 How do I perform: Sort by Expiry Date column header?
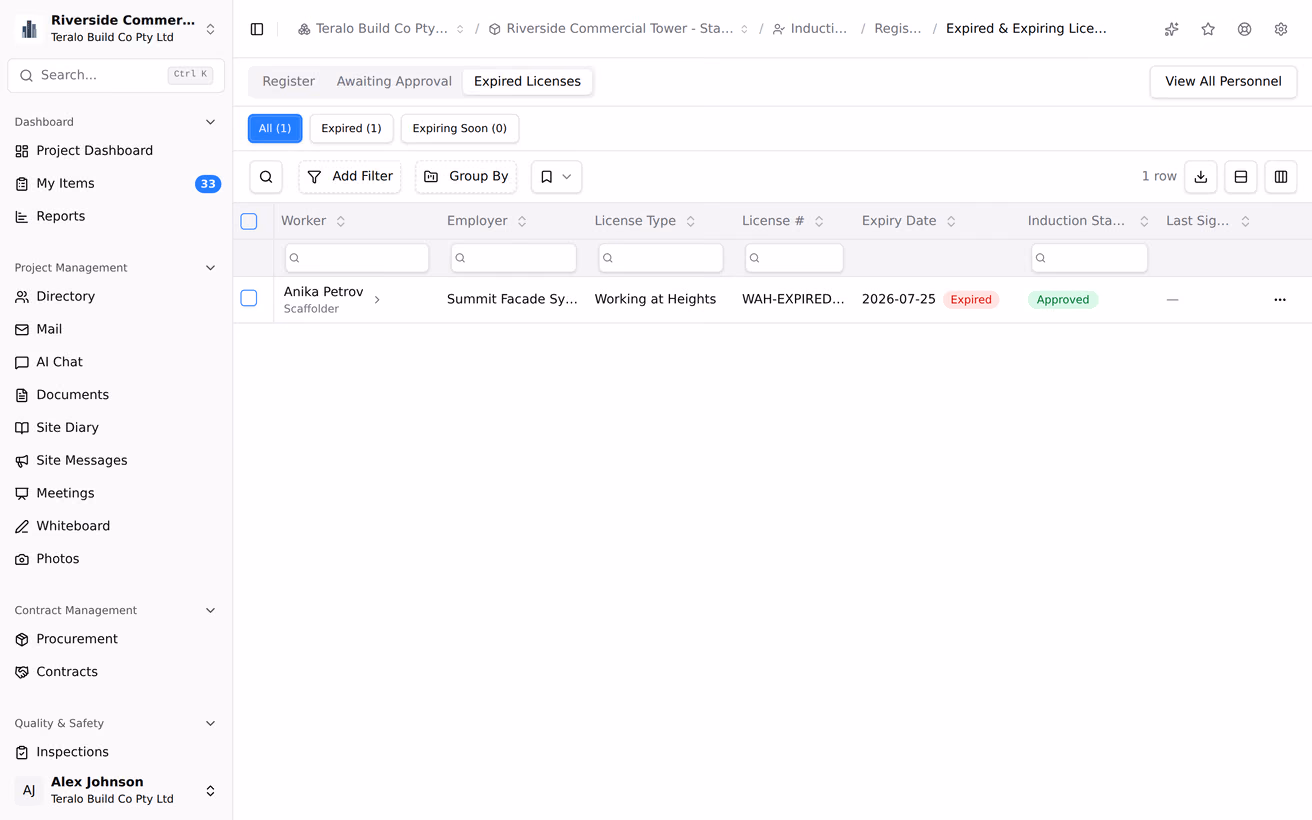point(908,221)
